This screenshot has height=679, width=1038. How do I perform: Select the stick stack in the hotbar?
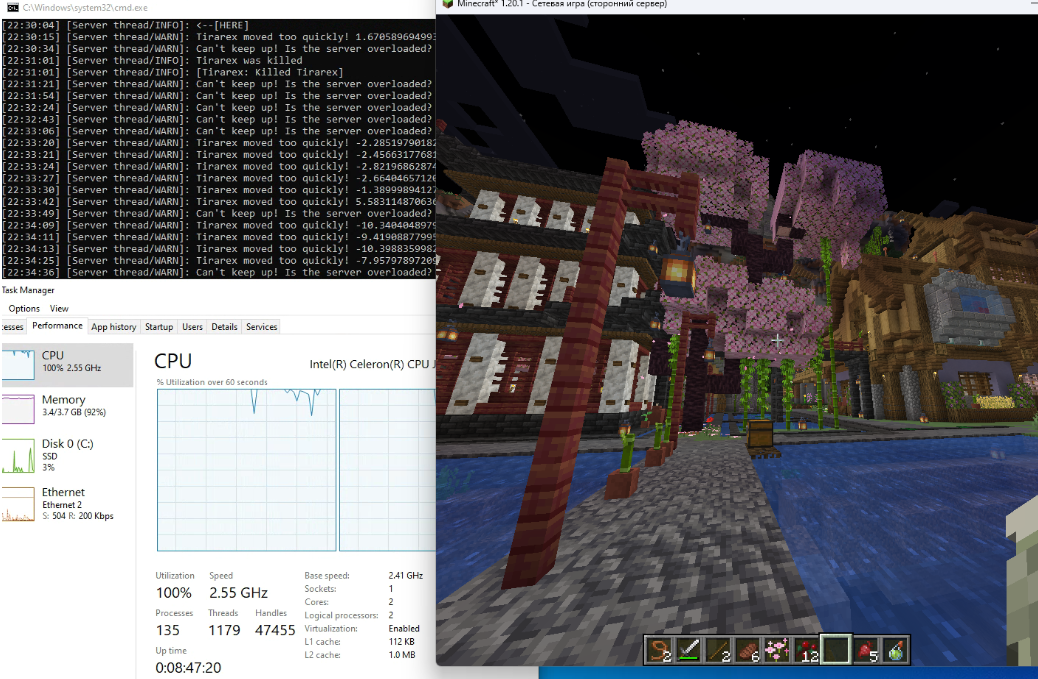pos(718,650)
